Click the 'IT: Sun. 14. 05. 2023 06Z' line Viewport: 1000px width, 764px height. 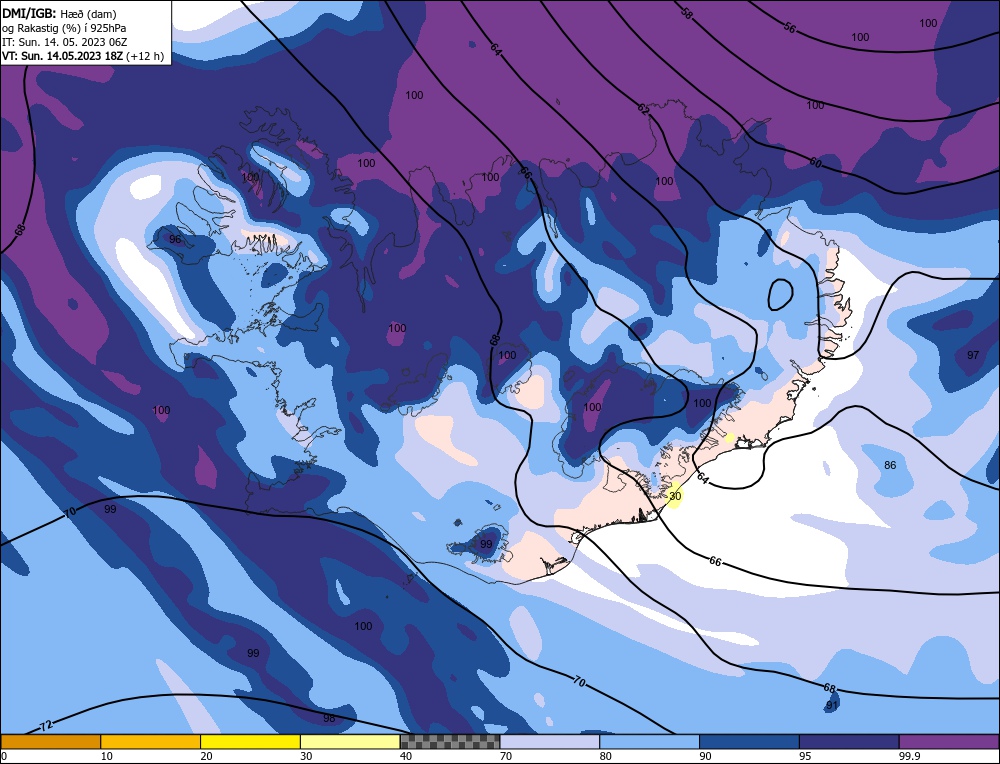tap(64, 42)
